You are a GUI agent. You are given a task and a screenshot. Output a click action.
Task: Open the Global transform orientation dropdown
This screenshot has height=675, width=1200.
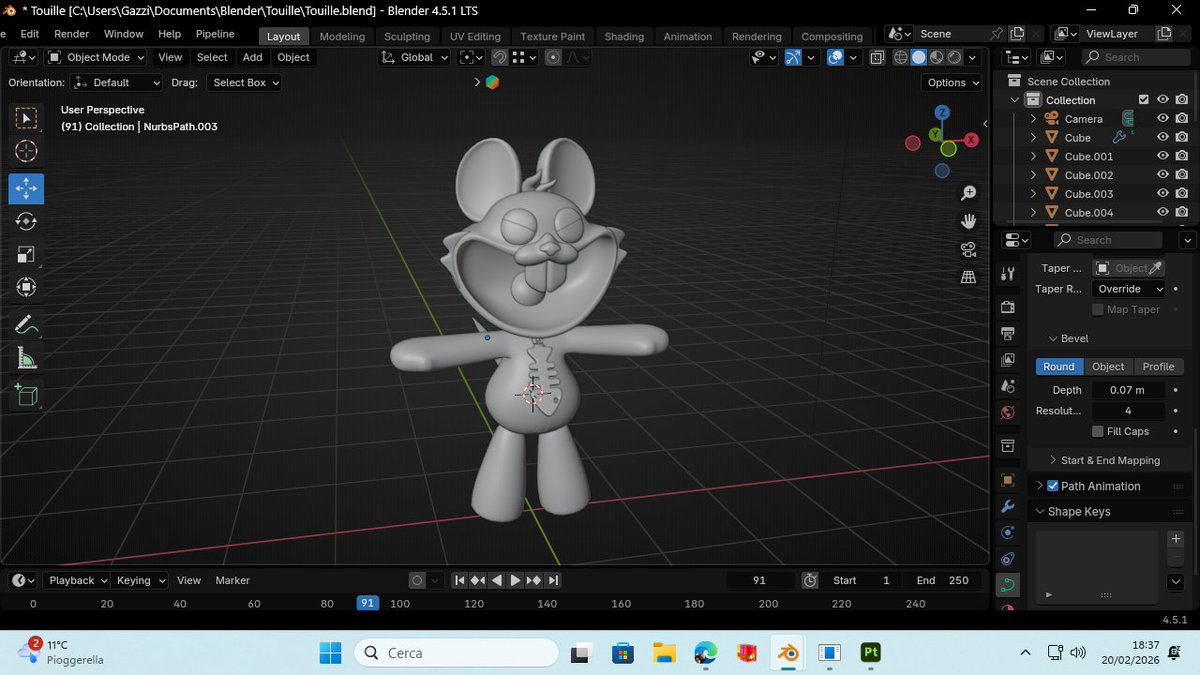pyautogui.click(x=415, y=57)
